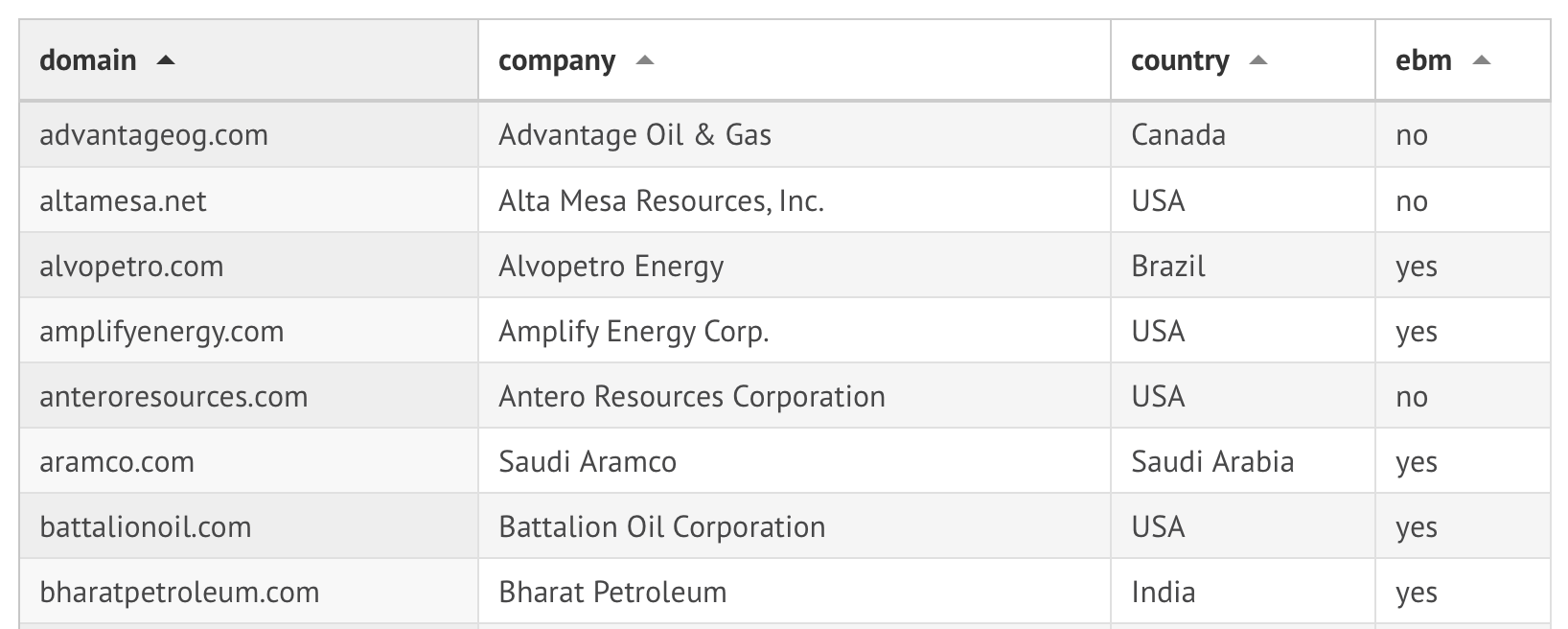Select the Canada country cell
The image size is (1568, 629).
click(x=1178, y=135)
